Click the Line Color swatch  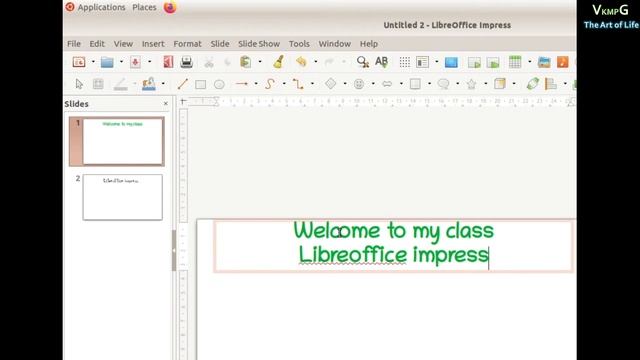(x=120, y=84)
